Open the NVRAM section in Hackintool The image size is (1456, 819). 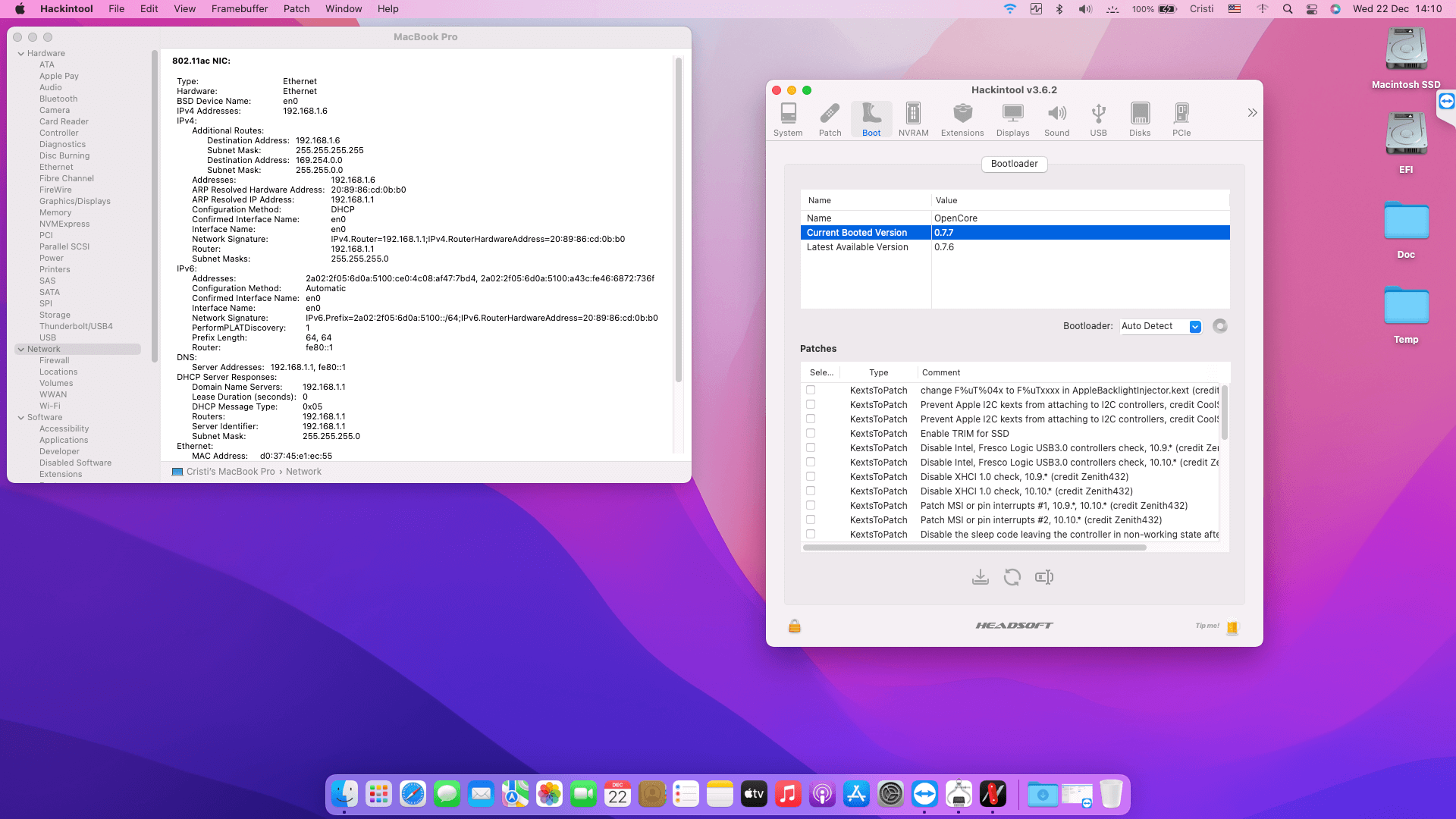pos(913,120)
